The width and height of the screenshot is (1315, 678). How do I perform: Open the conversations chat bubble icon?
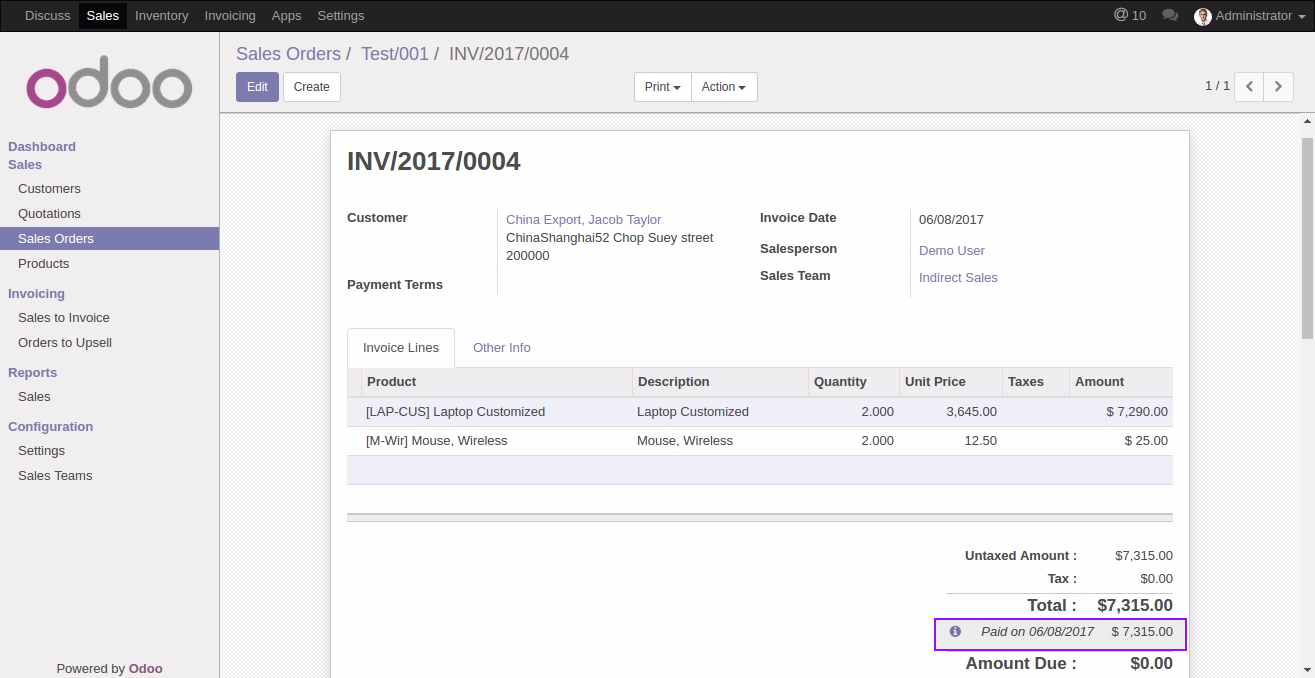[x=1170, y=16]
